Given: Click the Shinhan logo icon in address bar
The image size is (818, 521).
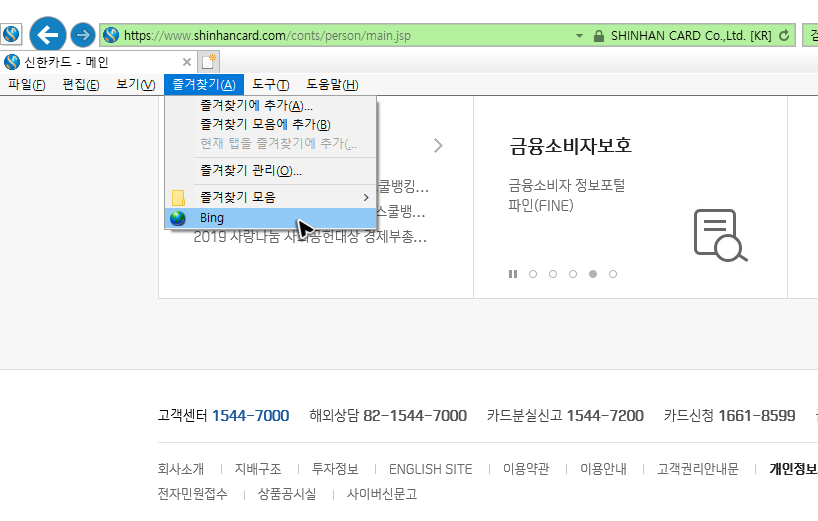Looking at the screenshot, I should tap(111, 35).
